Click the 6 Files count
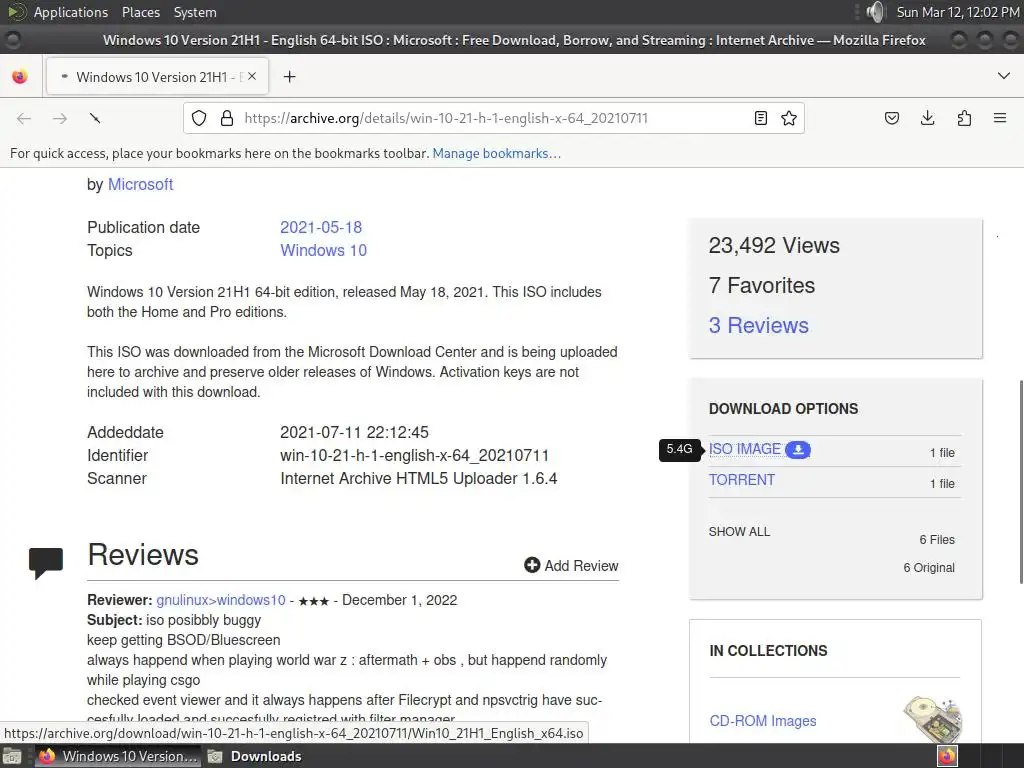The height and width of the screenshot is (768, 1024). coord(937,540)
